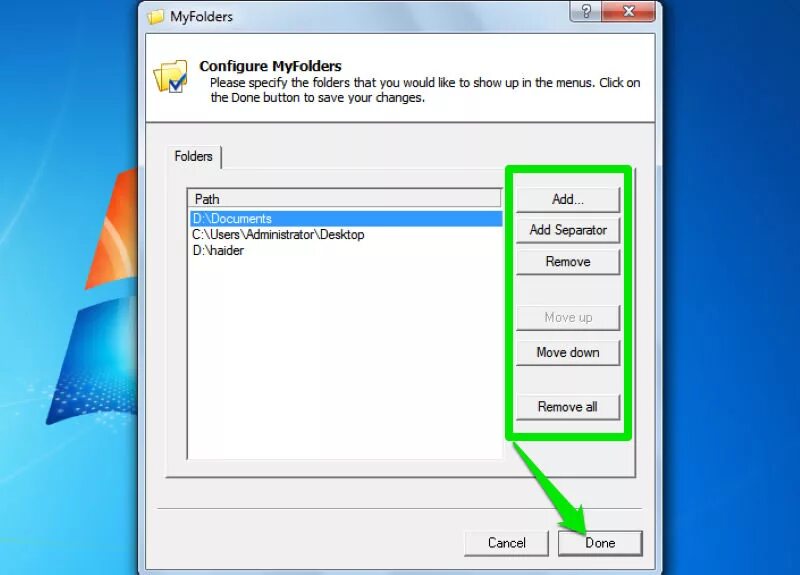Image resolution: width=800 pixels, height=575 pixels.
Task: Click the Move up button
Action: [x=568, y=317]
